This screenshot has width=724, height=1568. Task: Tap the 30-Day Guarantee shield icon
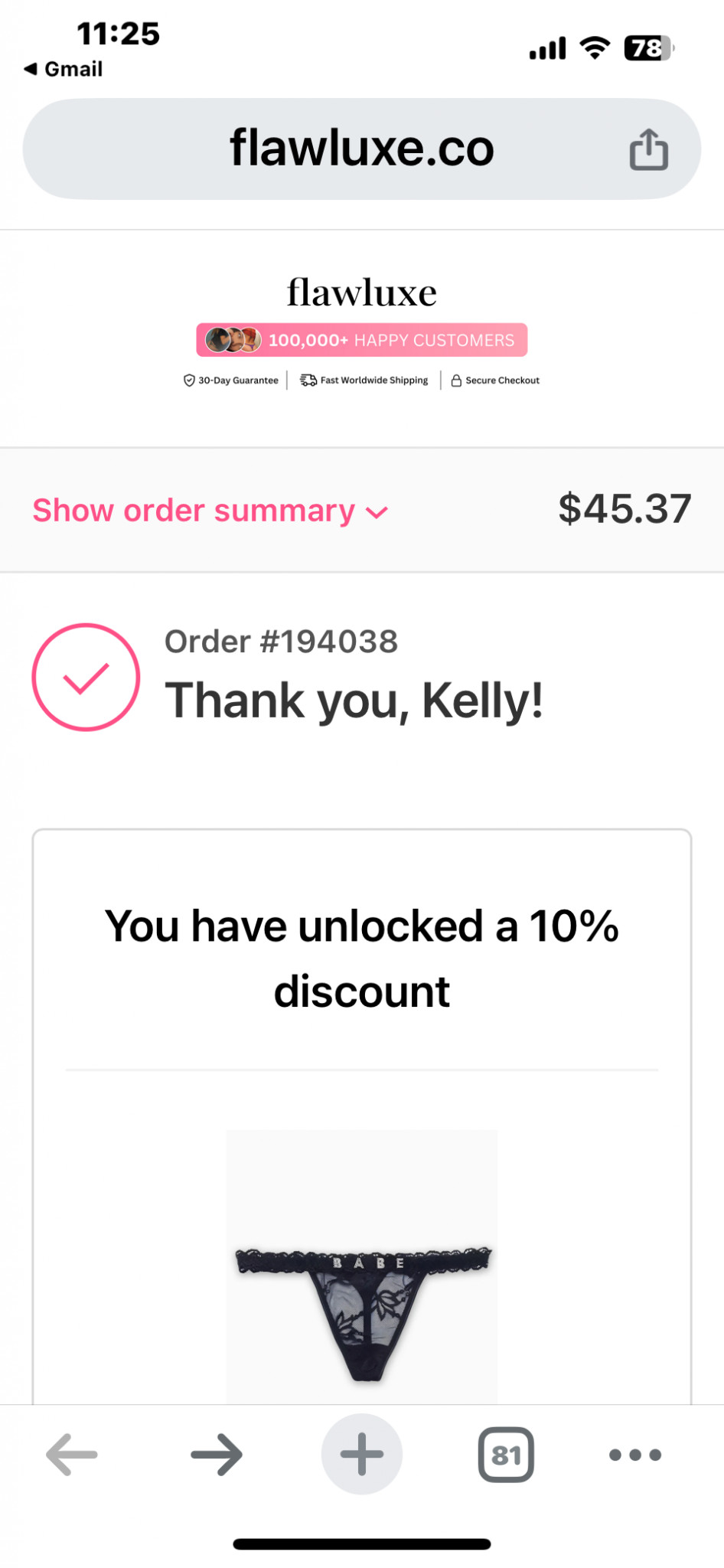tap(189, 381)
